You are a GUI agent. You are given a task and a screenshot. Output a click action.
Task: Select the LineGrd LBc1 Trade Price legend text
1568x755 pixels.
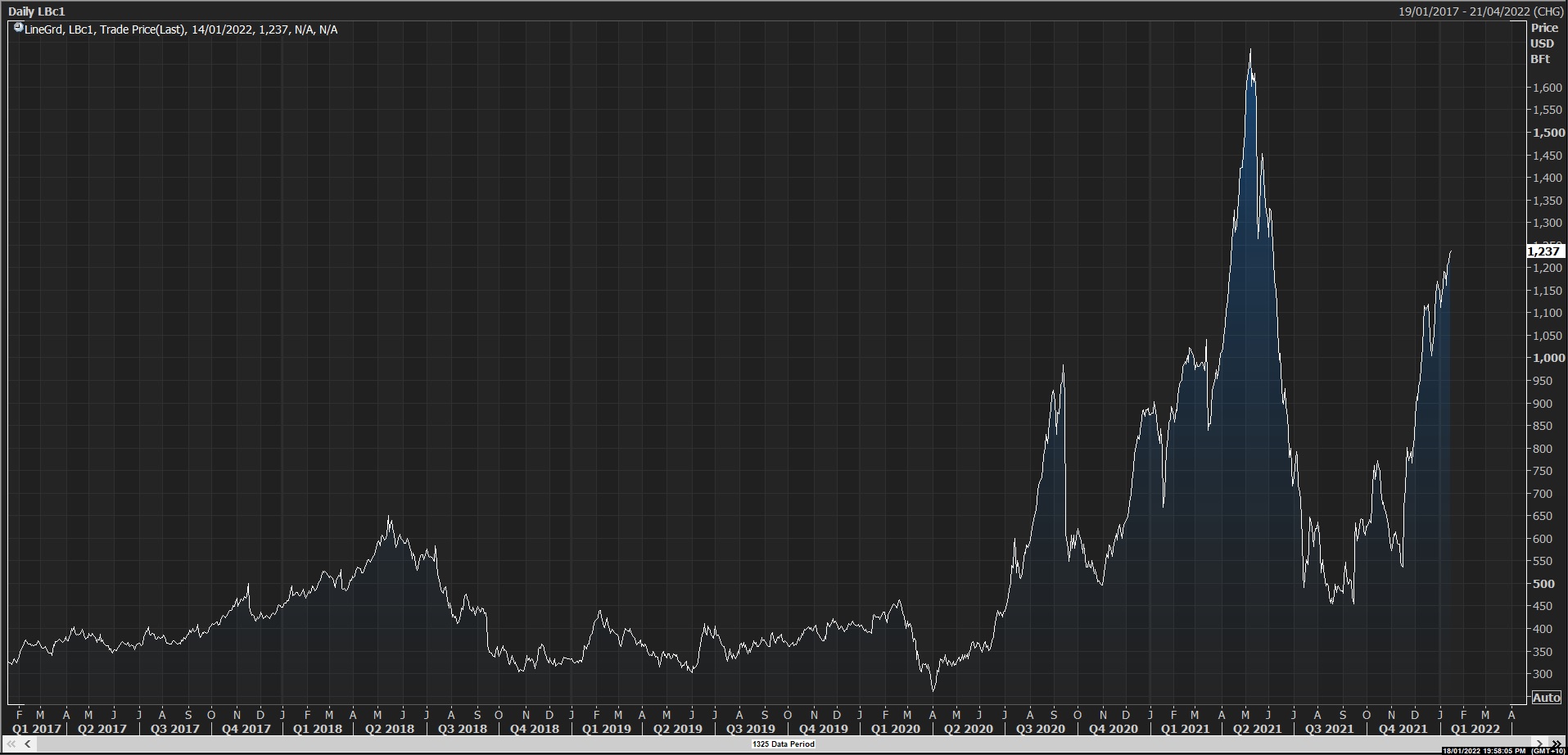[180, 29]
